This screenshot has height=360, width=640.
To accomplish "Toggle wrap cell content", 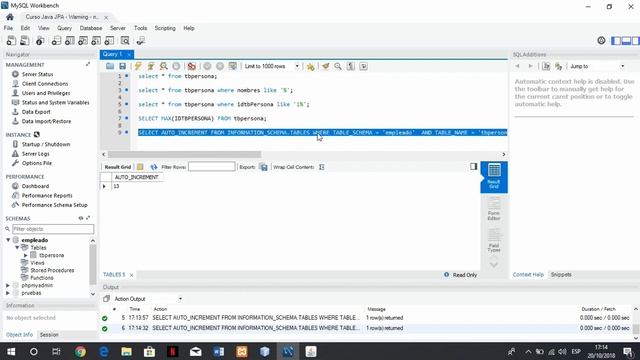I will pos(322,167).
